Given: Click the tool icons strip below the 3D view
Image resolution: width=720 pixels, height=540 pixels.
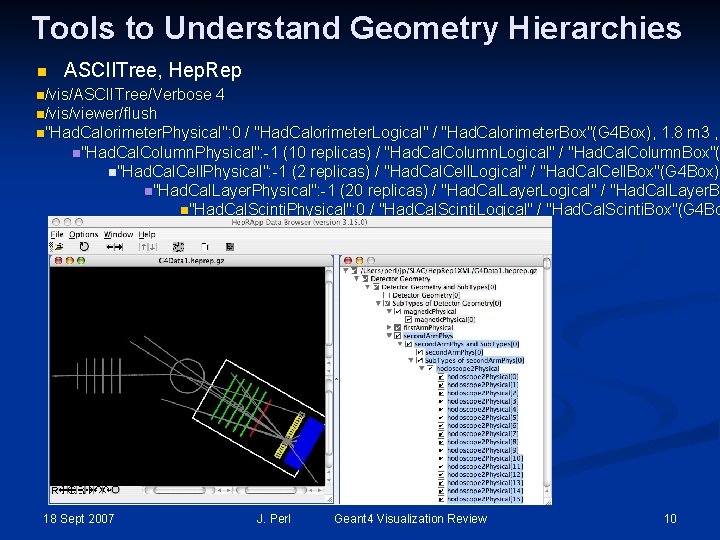Looking at the screenshot, I should click(x=85, y=490).
